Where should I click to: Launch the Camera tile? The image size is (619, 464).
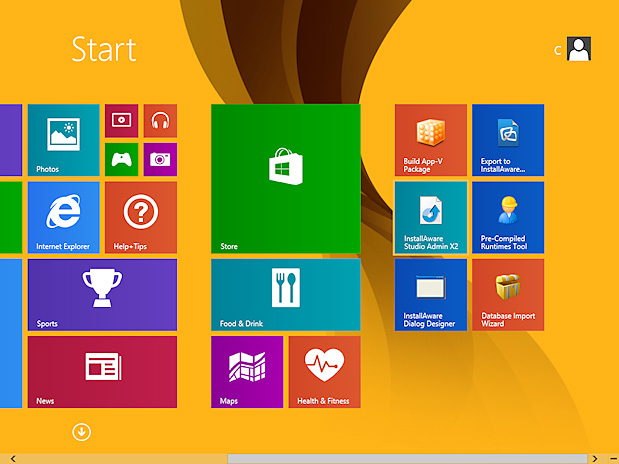pyautogui.click(x=160, y=160)
